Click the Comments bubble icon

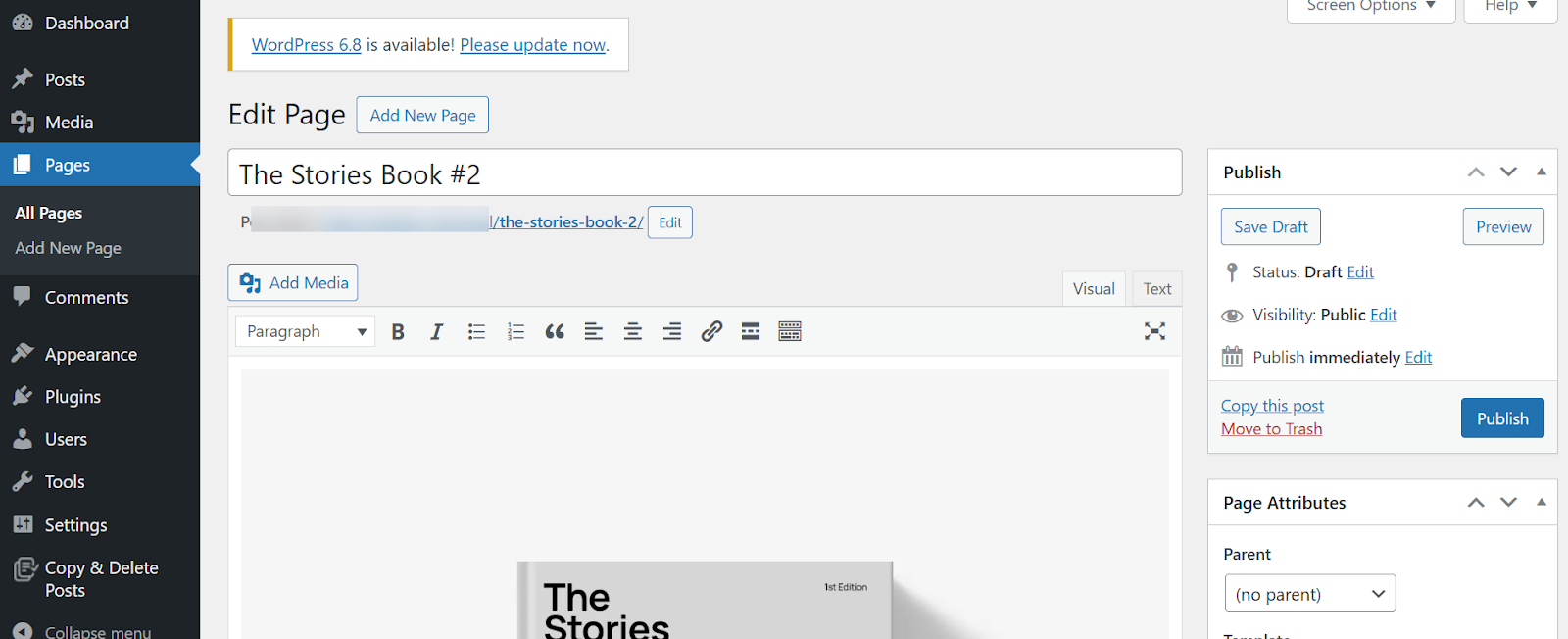pyautogui.click(x=23, y=296)
